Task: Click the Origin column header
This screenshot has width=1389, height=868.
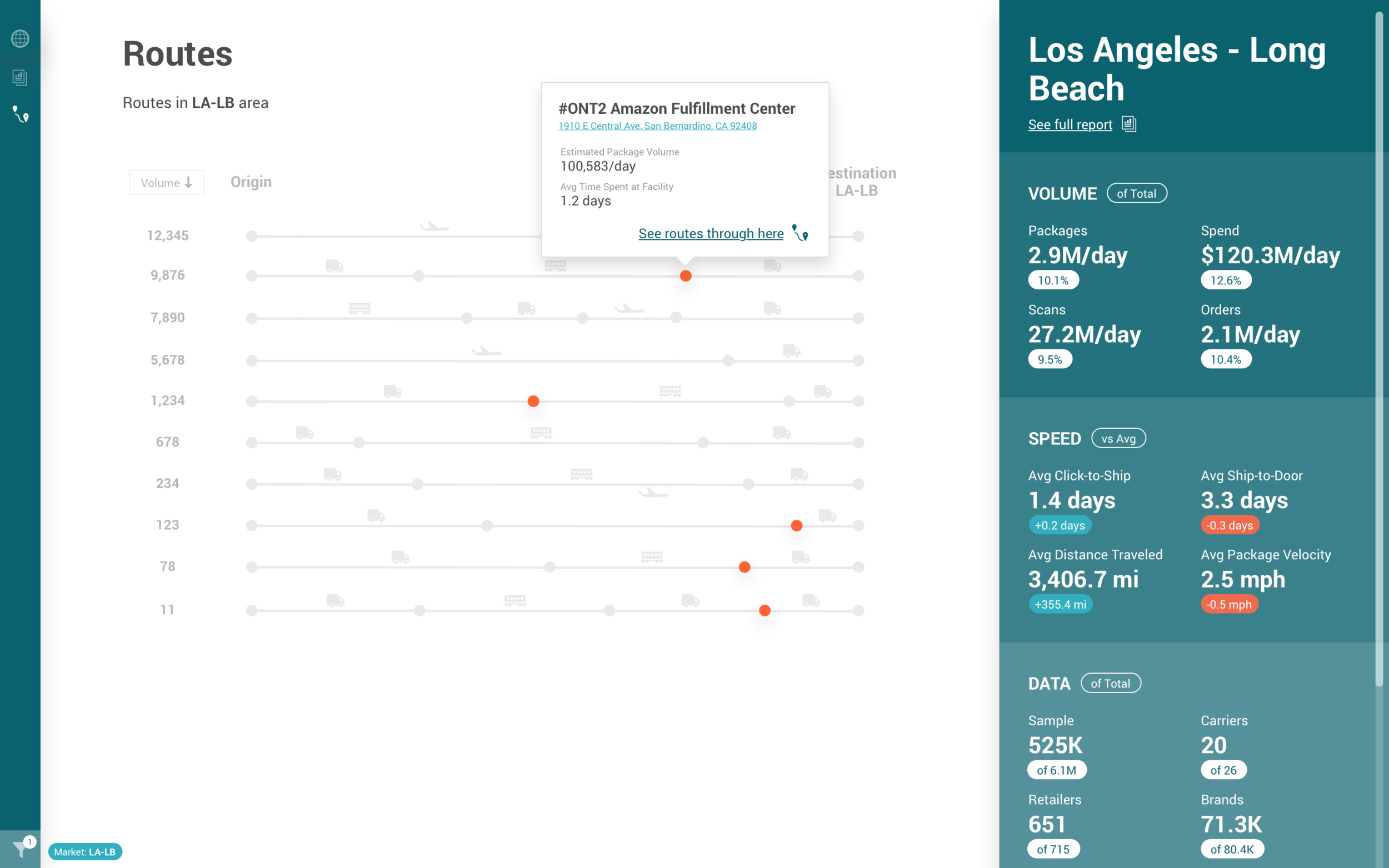Action: pos(251,182)
